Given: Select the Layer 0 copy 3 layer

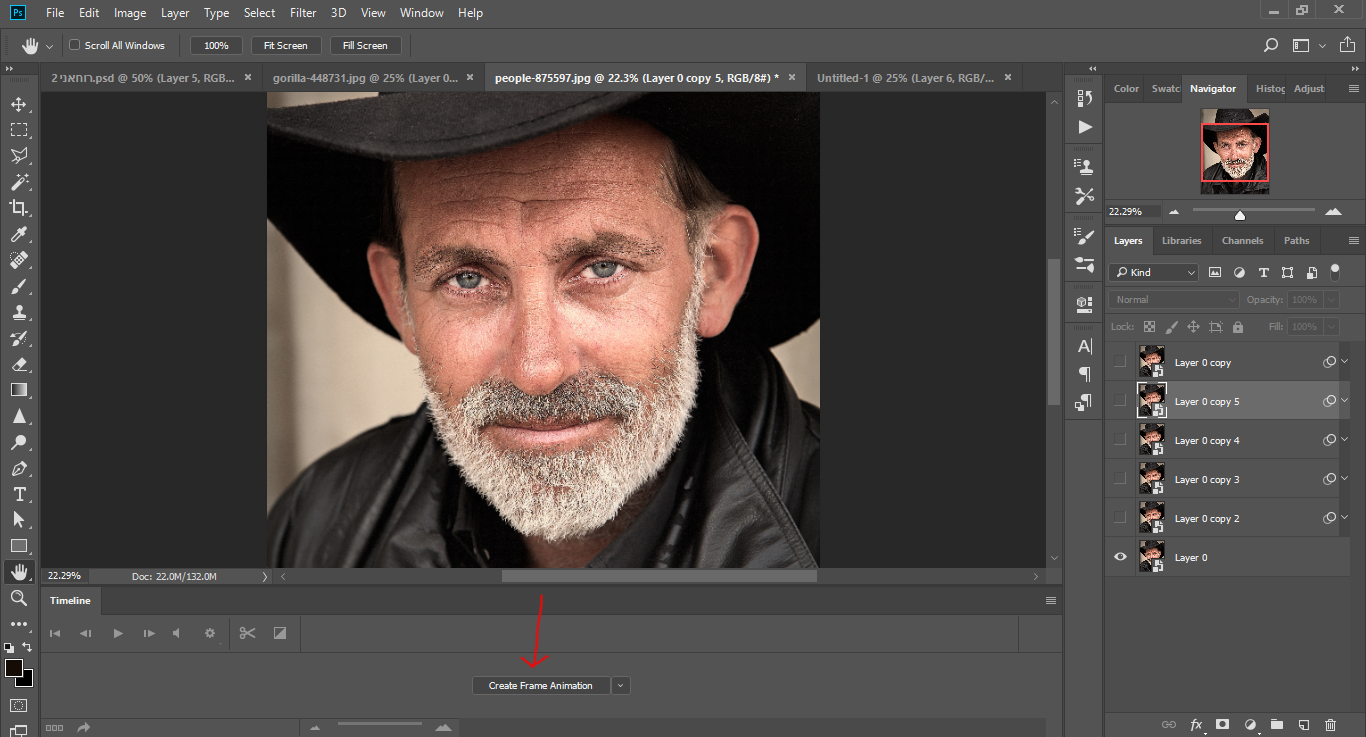Looking at the screenshot, I should [x=1207, y=480].
